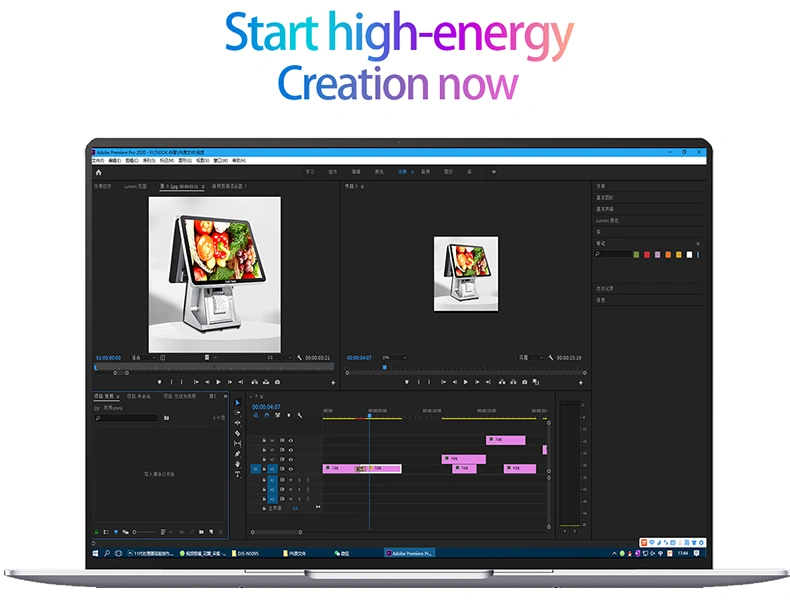
Task: Open Program monitor button editor plus
Action: coord(581,383)
